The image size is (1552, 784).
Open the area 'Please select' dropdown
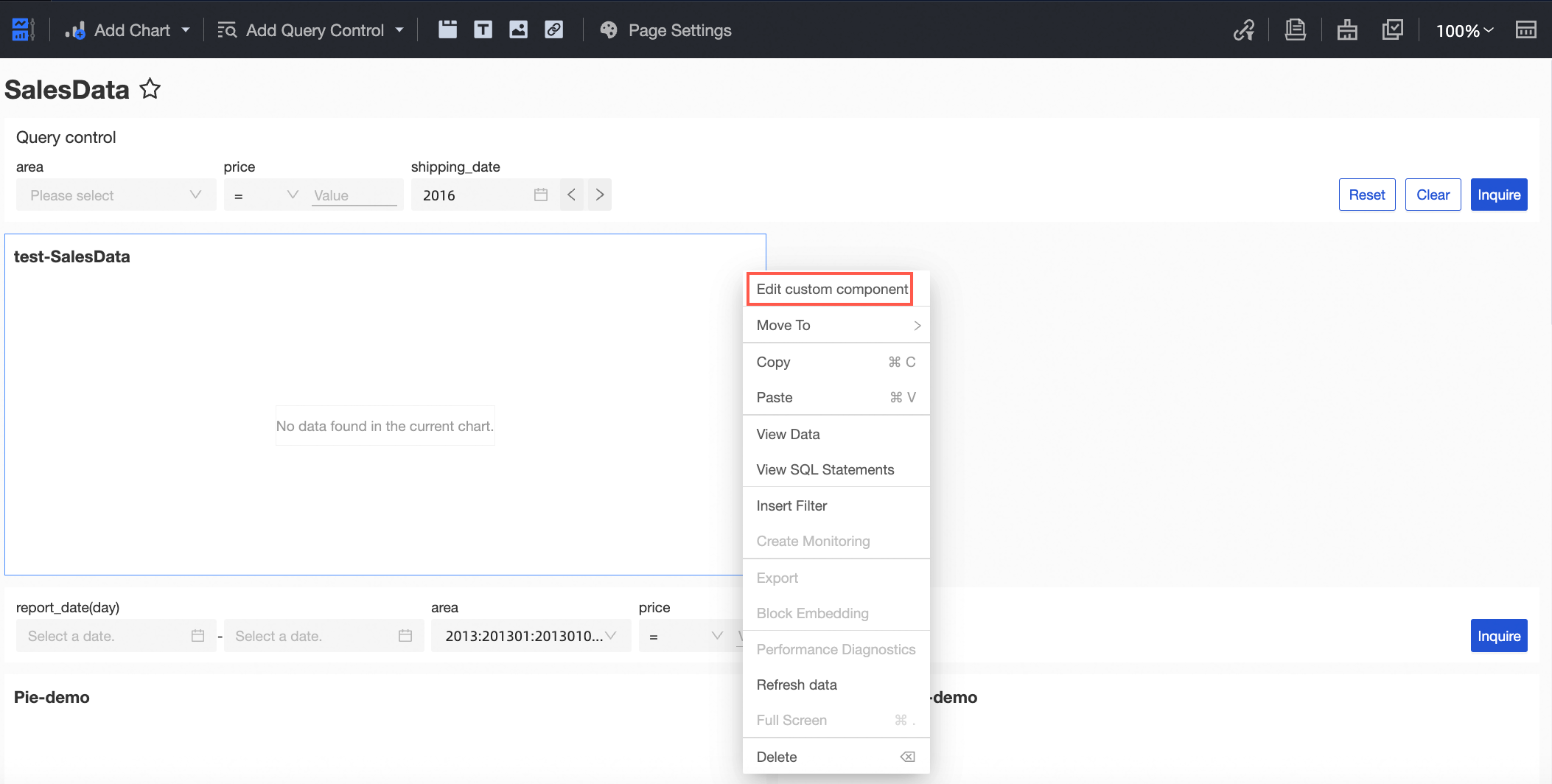[x=116, y=195]
